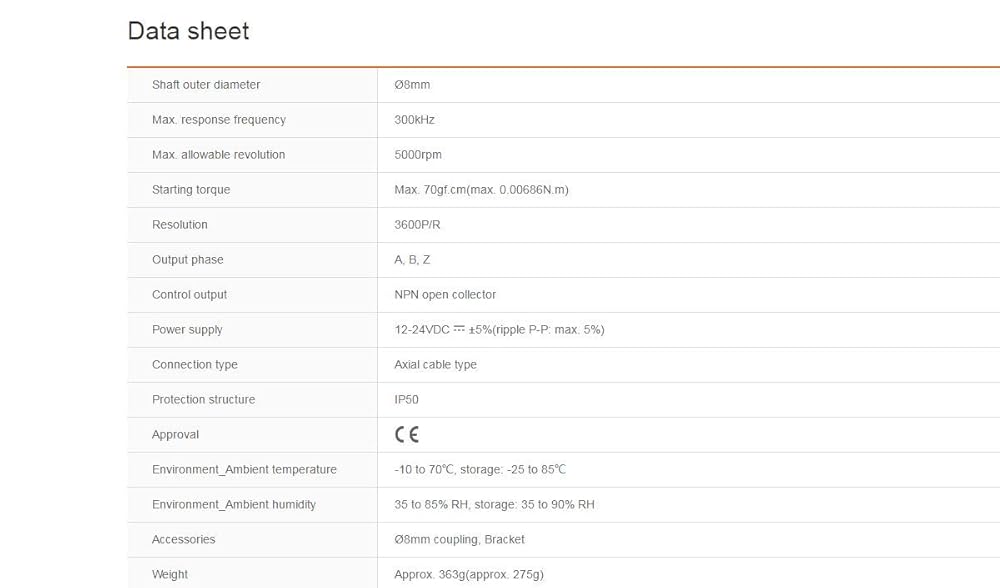The width and height of the screenshot is (1000, 588).
Task: Select the Max. response frequency label
Action: 219,120
